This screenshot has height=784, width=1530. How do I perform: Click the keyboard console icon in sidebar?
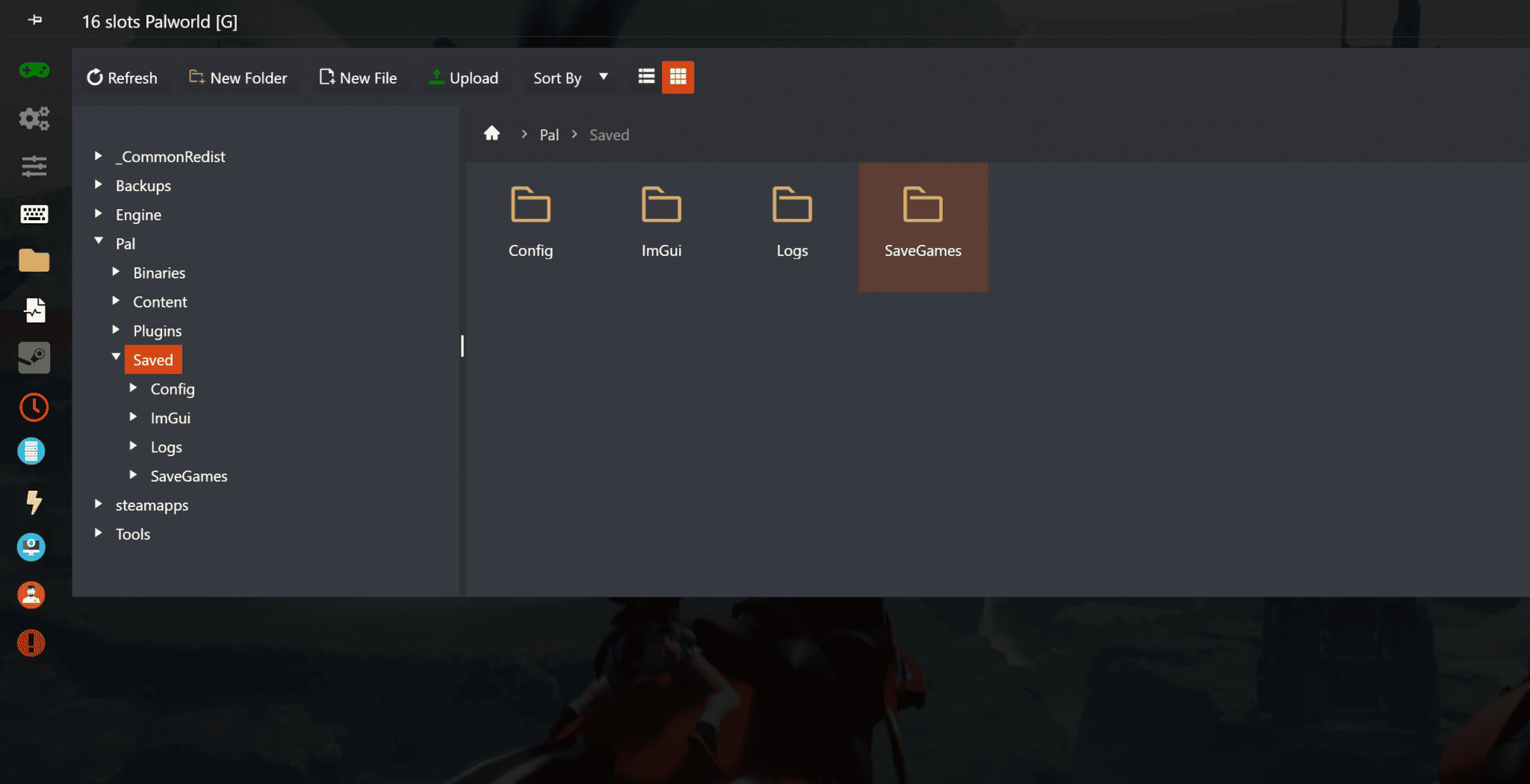click(34, 214)
